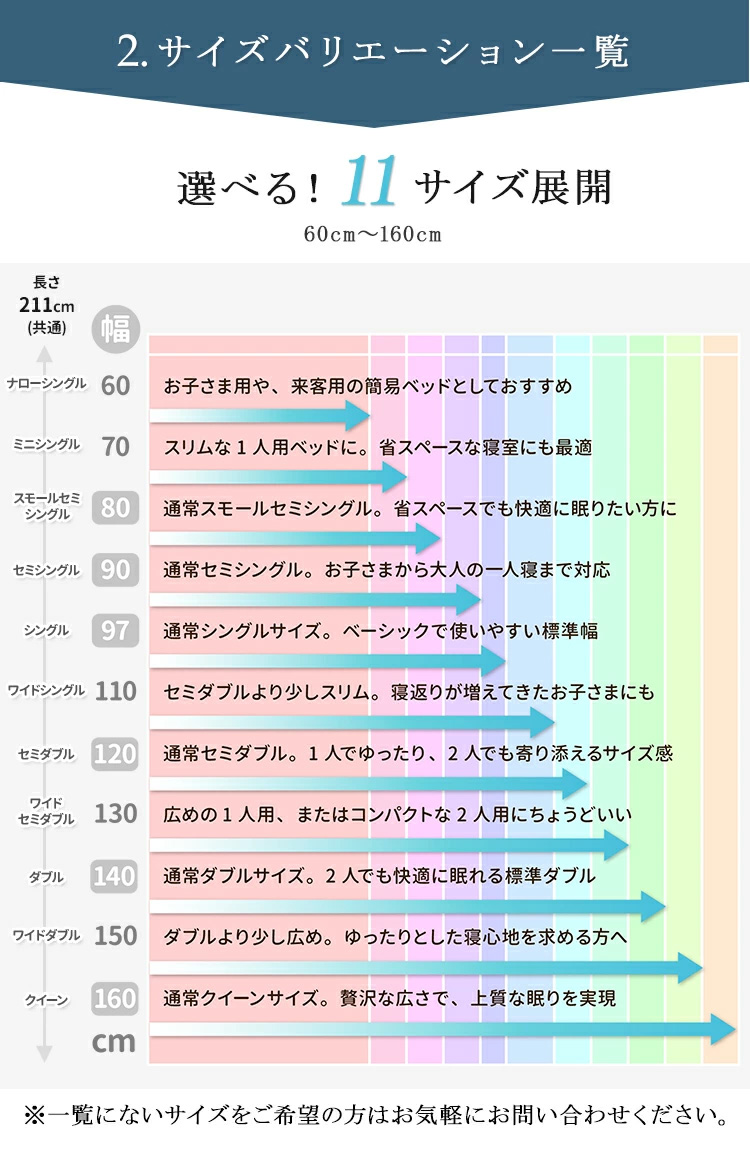Click the 130 width number
750x1150 pixels.
pos(116,814)
